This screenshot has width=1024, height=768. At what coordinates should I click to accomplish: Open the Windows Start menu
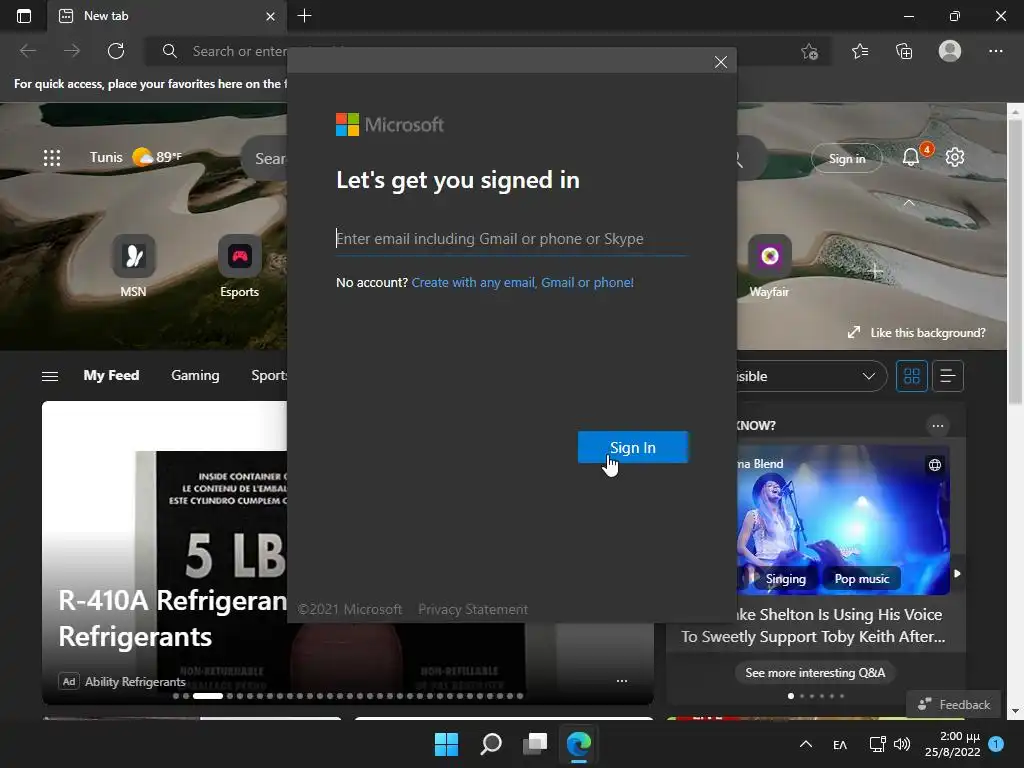(x=447, y=744)
